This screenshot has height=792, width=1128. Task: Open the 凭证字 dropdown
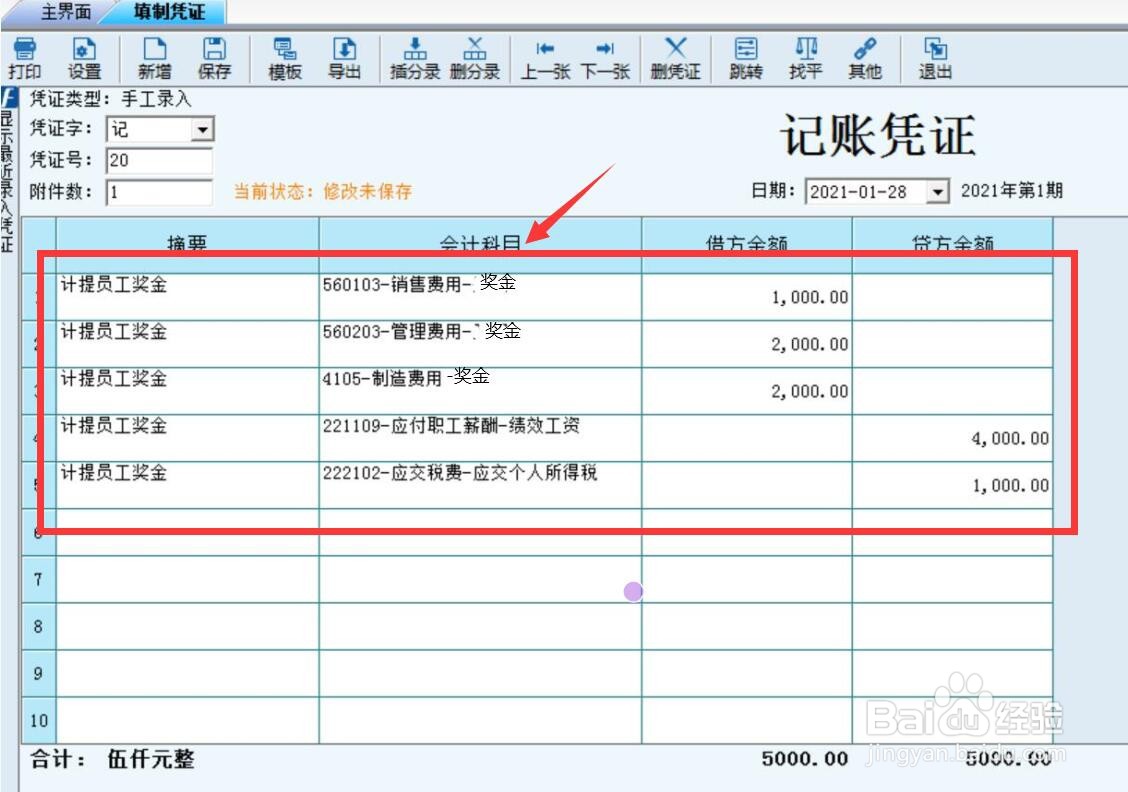(203, 130)
